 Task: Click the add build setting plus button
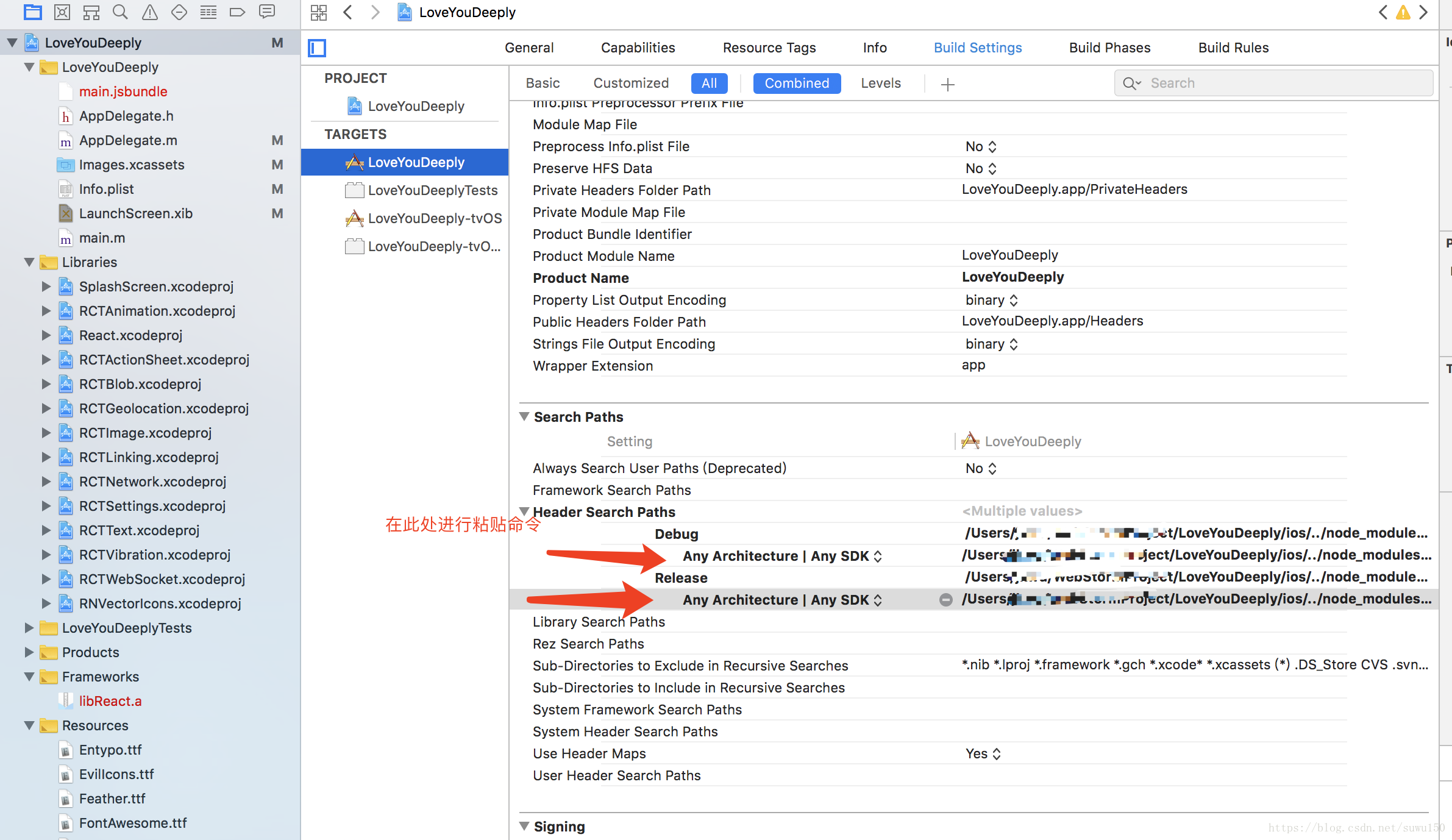[947, 84]
